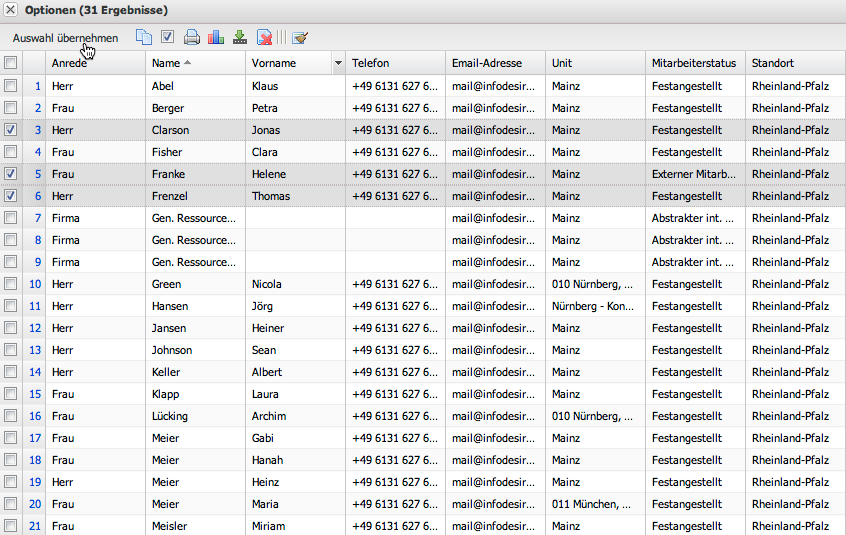This screenshot has width=846, height=535.
Task: Open row number 10 link
Action: pos(35,284)
